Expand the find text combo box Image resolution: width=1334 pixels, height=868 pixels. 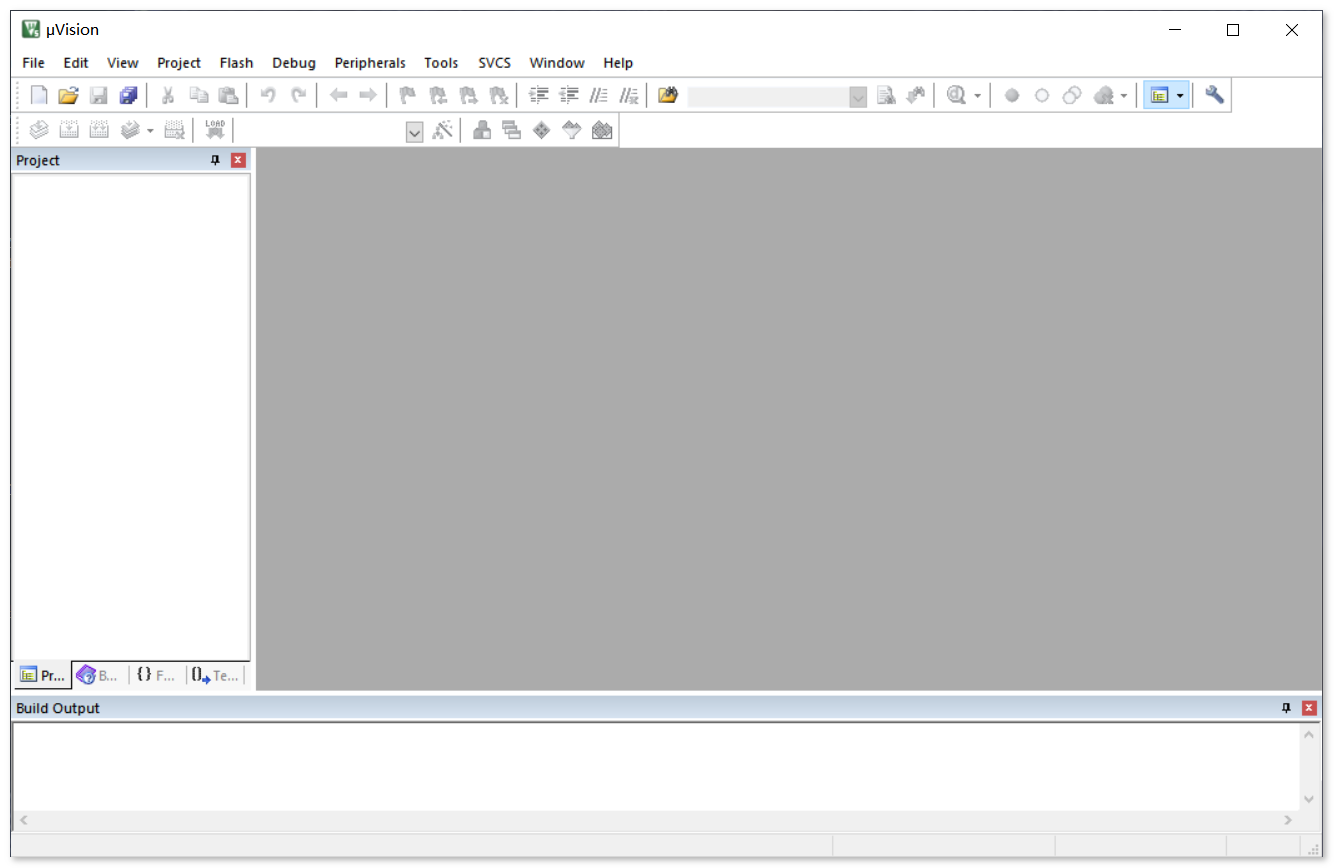(x=858, y=97)
